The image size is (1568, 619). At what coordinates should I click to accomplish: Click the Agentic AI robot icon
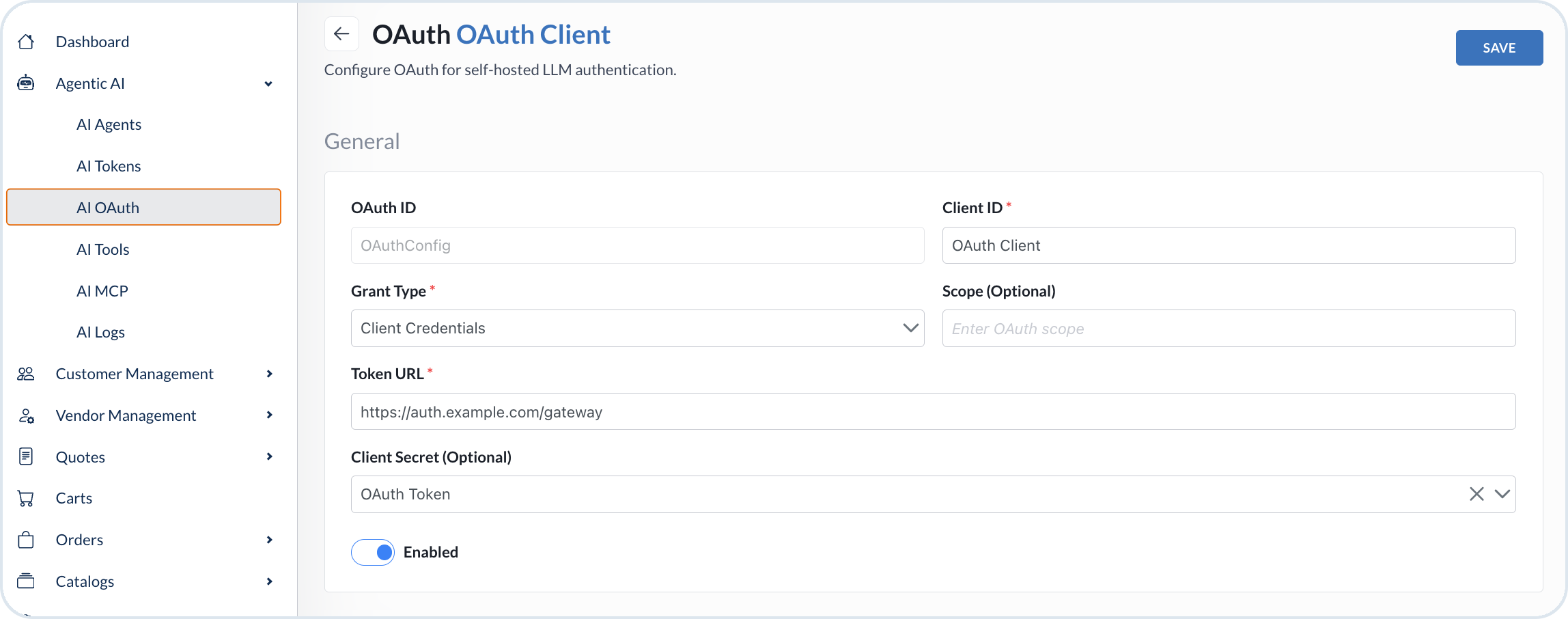pyautogui.click(x=26, y=83)
